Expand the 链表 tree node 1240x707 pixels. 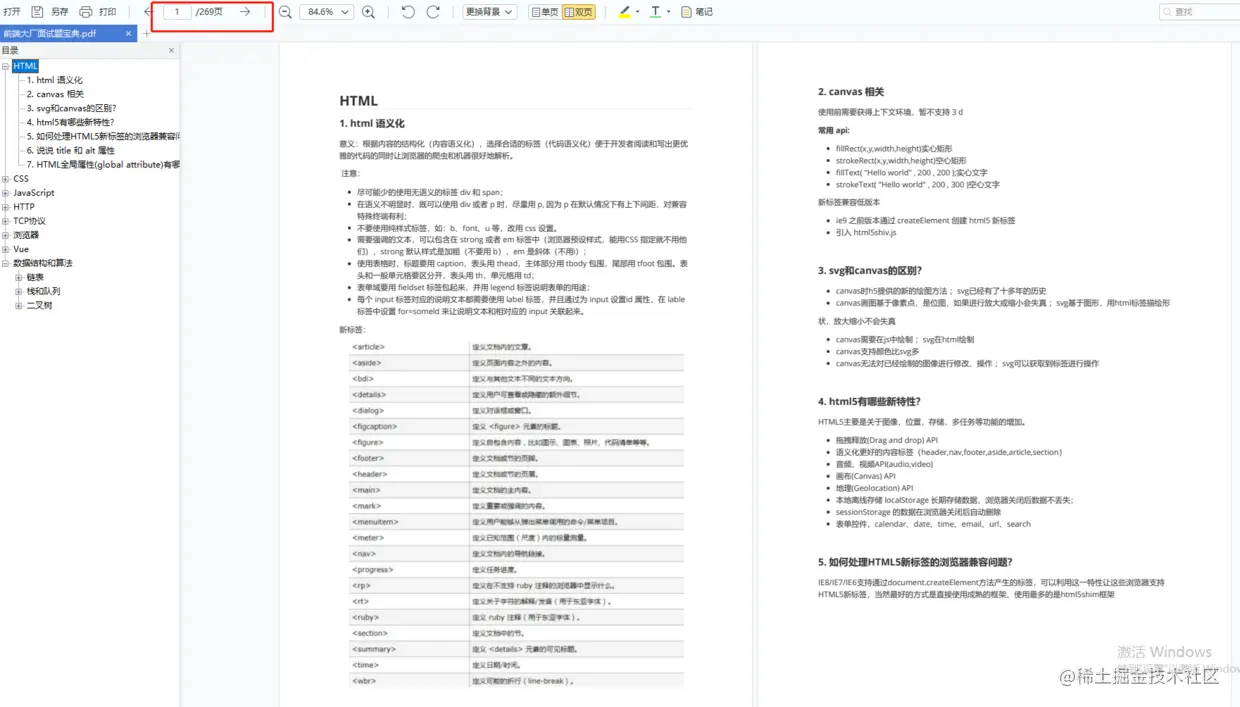(19, 277)
